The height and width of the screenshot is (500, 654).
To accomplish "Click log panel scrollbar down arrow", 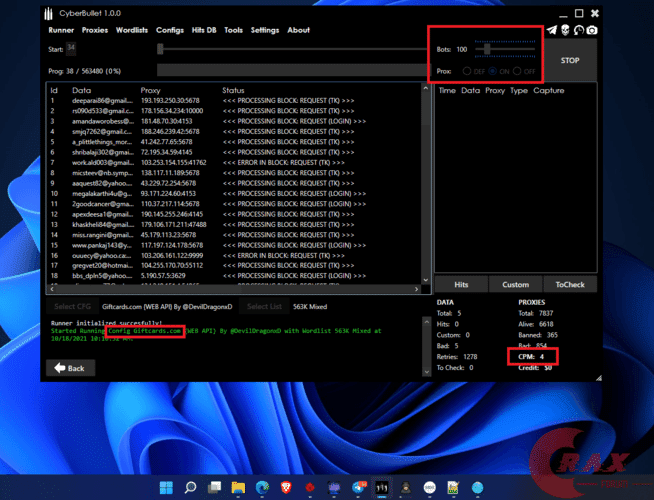I will [x=426, y=372].
